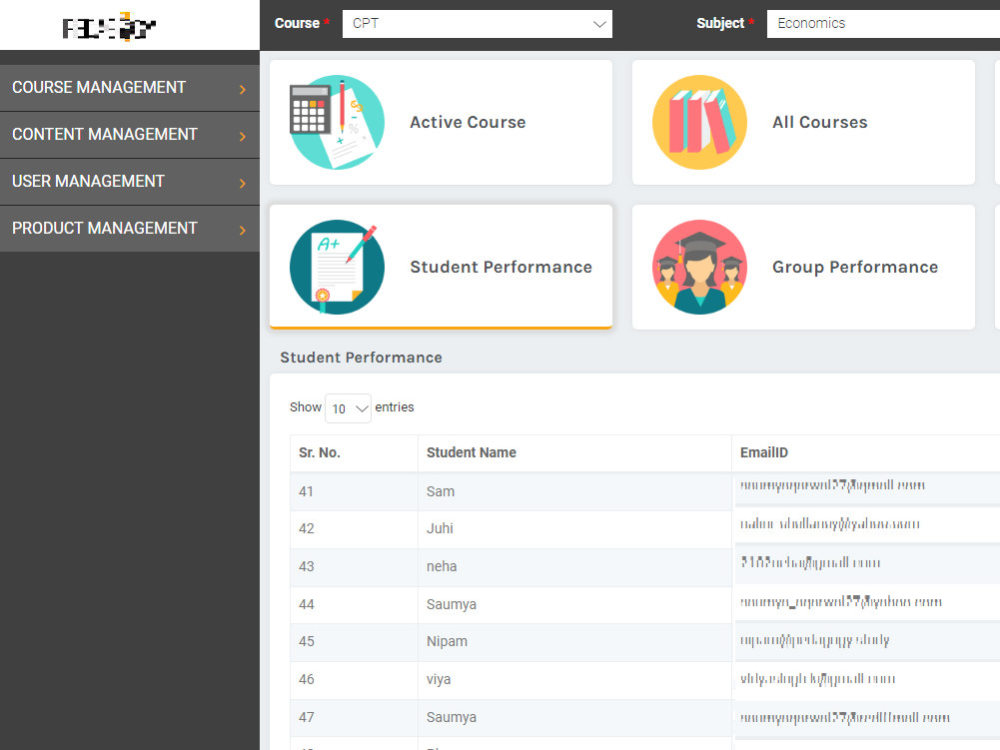The width and height of the screenshot is (1000, 750).
Task: Click student name Juhi in row 42
Action: point(439,529)
